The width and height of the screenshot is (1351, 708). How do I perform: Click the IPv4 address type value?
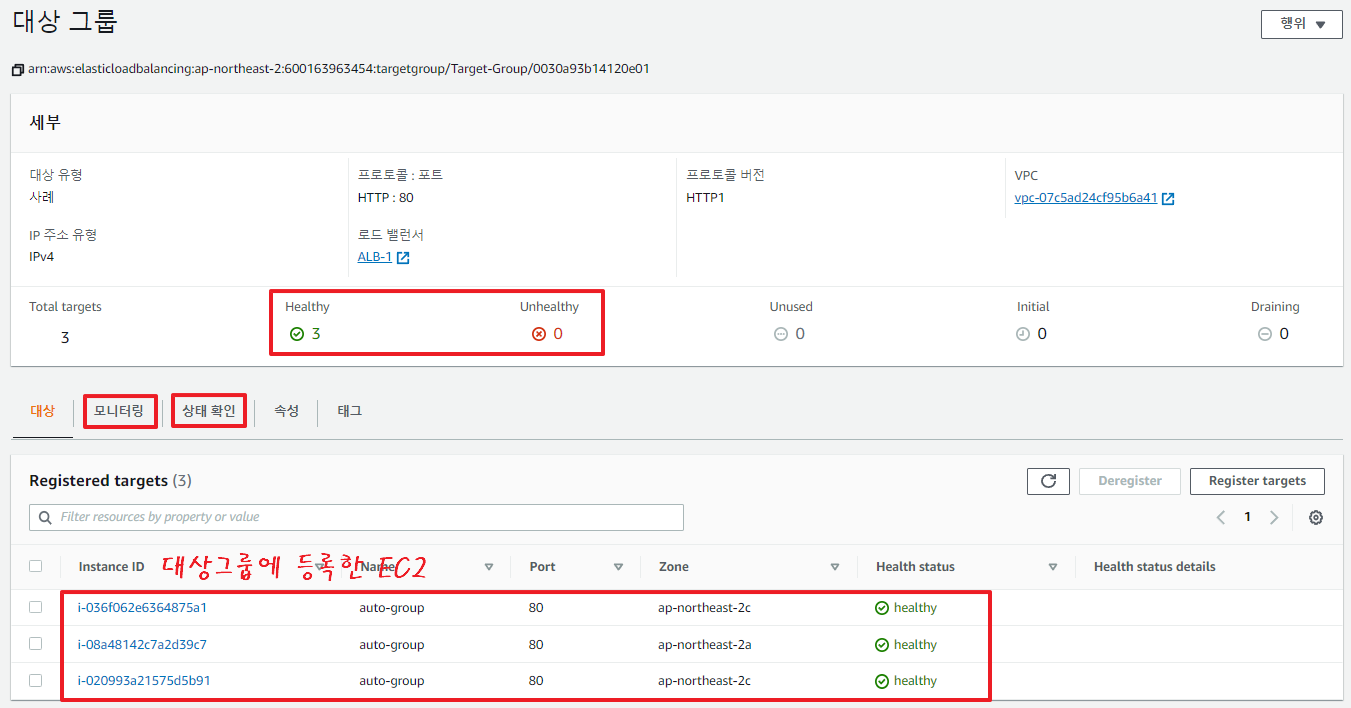click(x=43, y=257)
